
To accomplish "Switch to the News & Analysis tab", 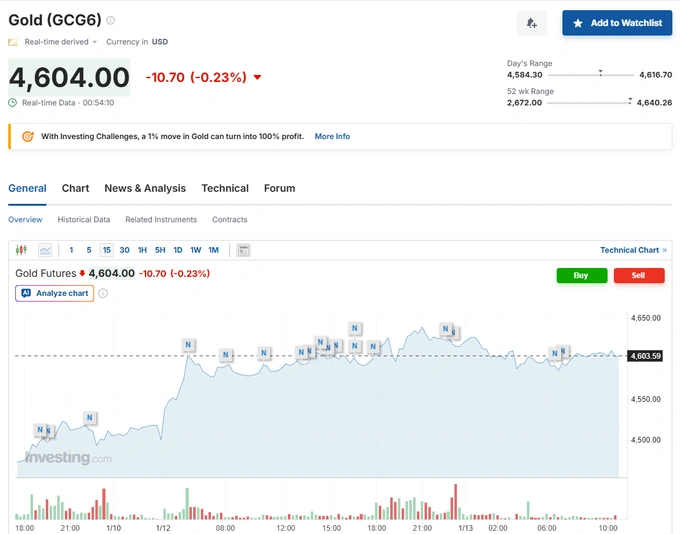I will click(x=145, y=188).
